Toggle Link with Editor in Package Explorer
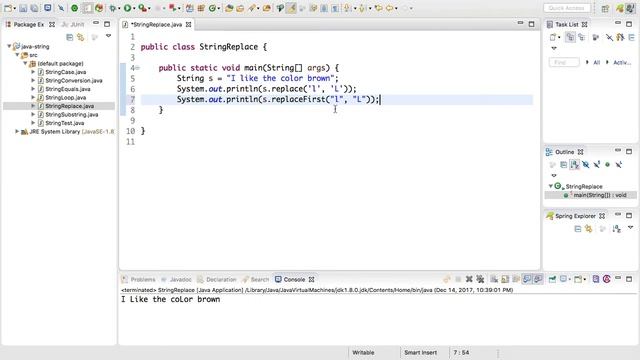 (x=81, y=37)
